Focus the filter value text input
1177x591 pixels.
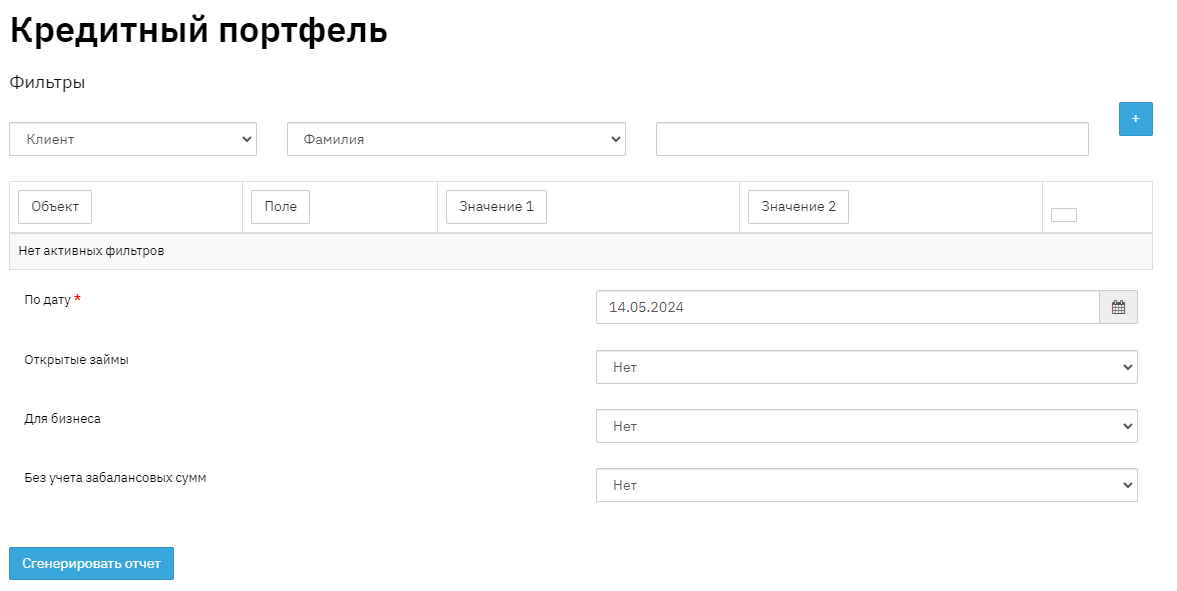coord(872,140)
